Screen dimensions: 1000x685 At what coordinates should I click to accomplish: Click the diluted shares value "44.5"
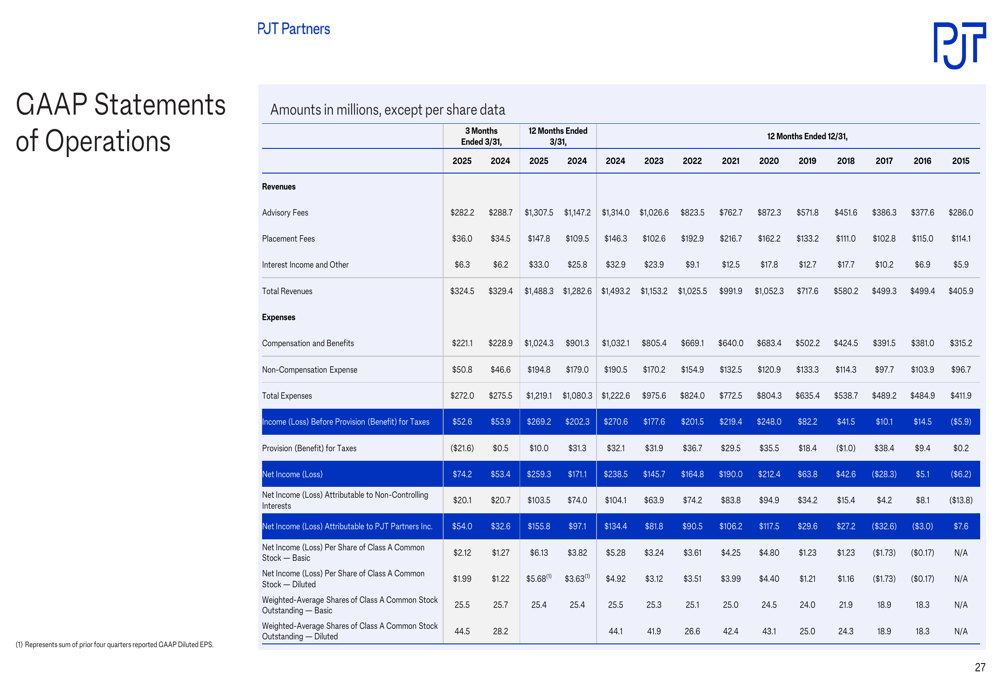tap(462, 631)
